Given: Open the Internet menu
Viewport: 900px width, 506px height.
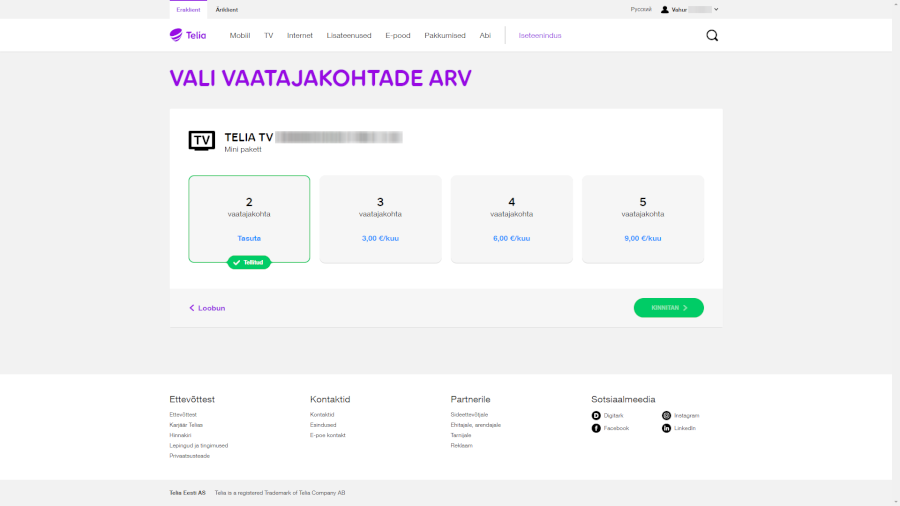Looking at the screenshot, I should pyautogui.click(x=300, y=36).
